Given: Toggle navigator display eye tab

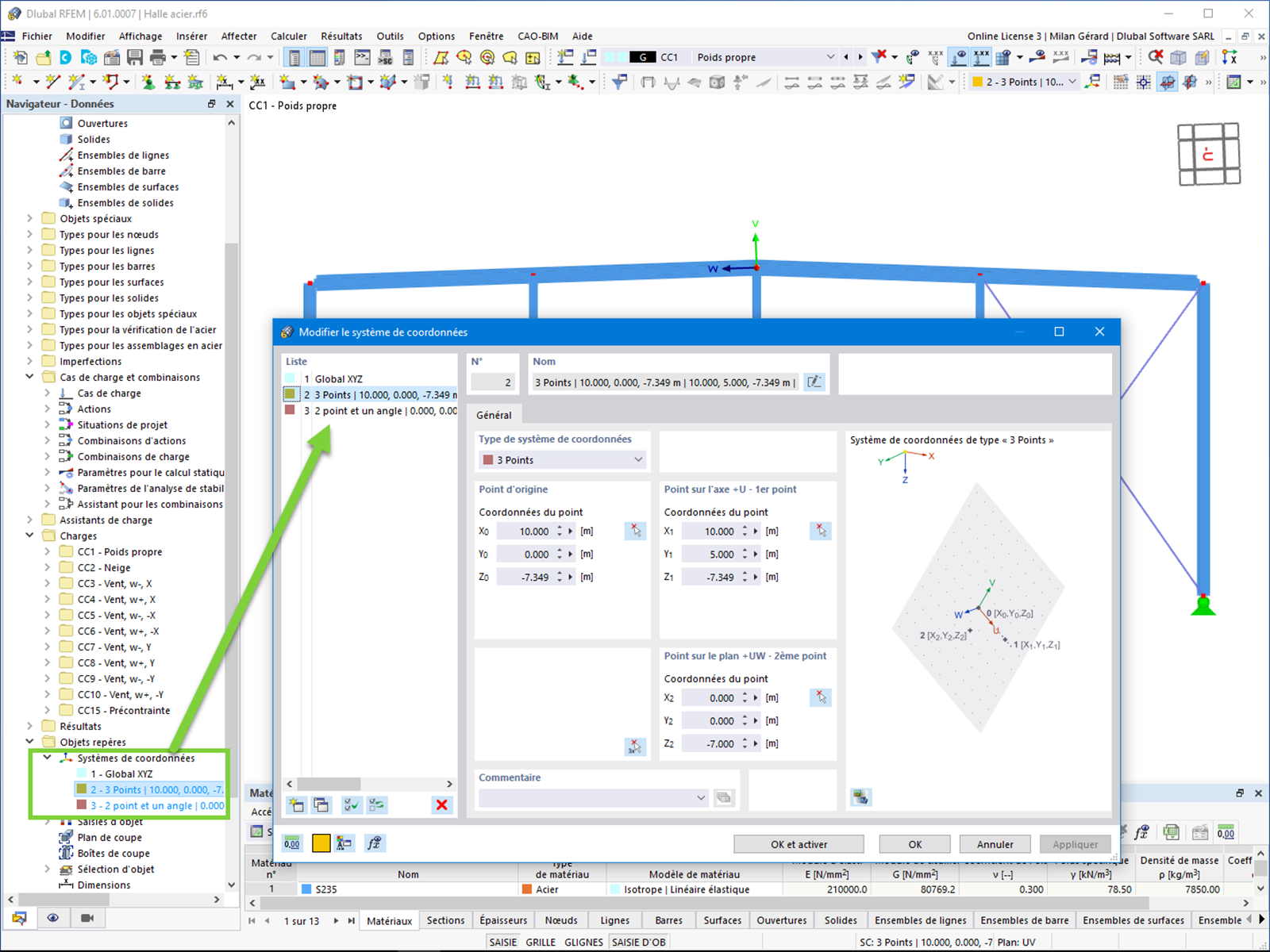Looking at the screenshot, I should point(53,918).
